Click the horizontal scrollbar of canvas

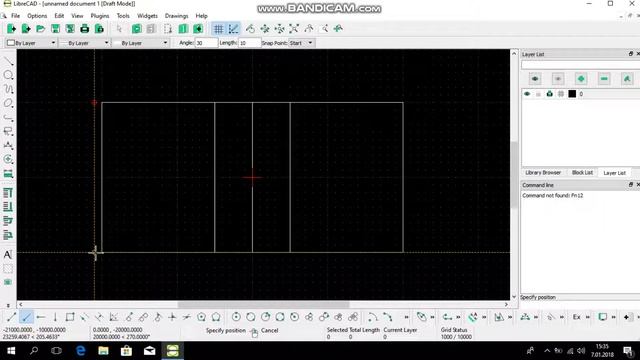(263, 304)
